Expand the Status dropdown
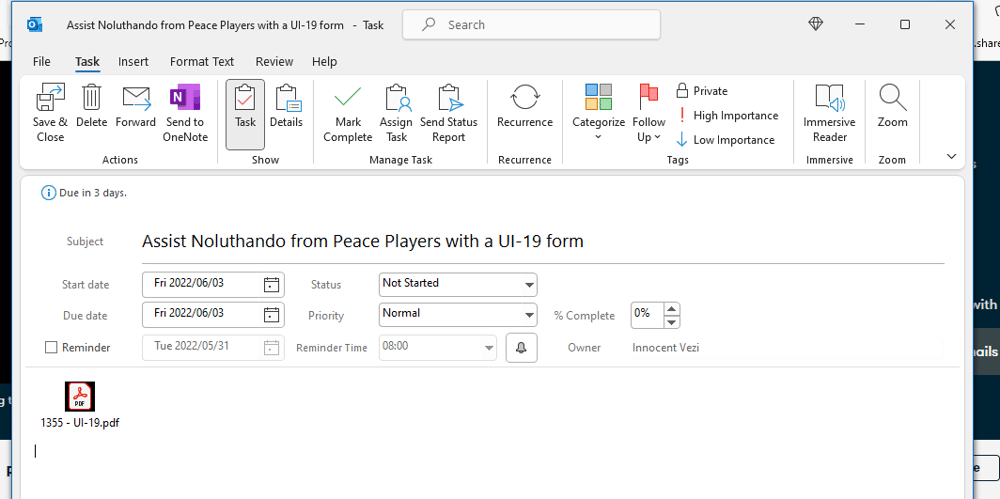 [x=529, y=285]
